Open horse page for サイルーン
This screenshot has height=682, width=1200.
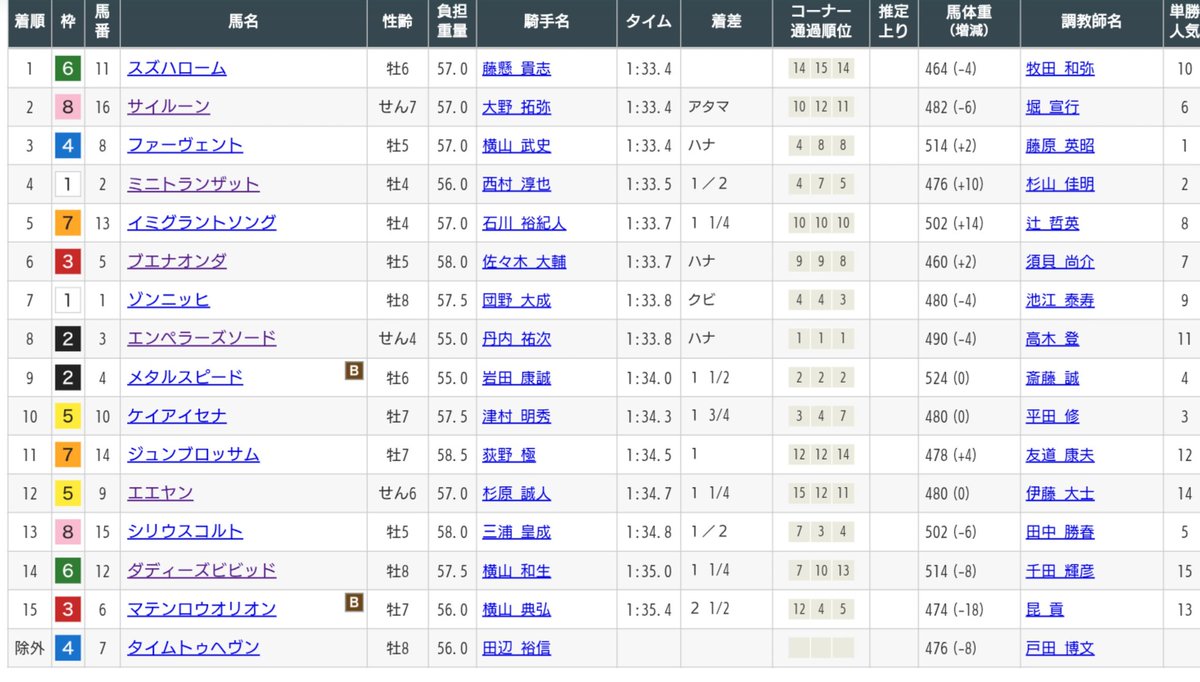point(168,106)
